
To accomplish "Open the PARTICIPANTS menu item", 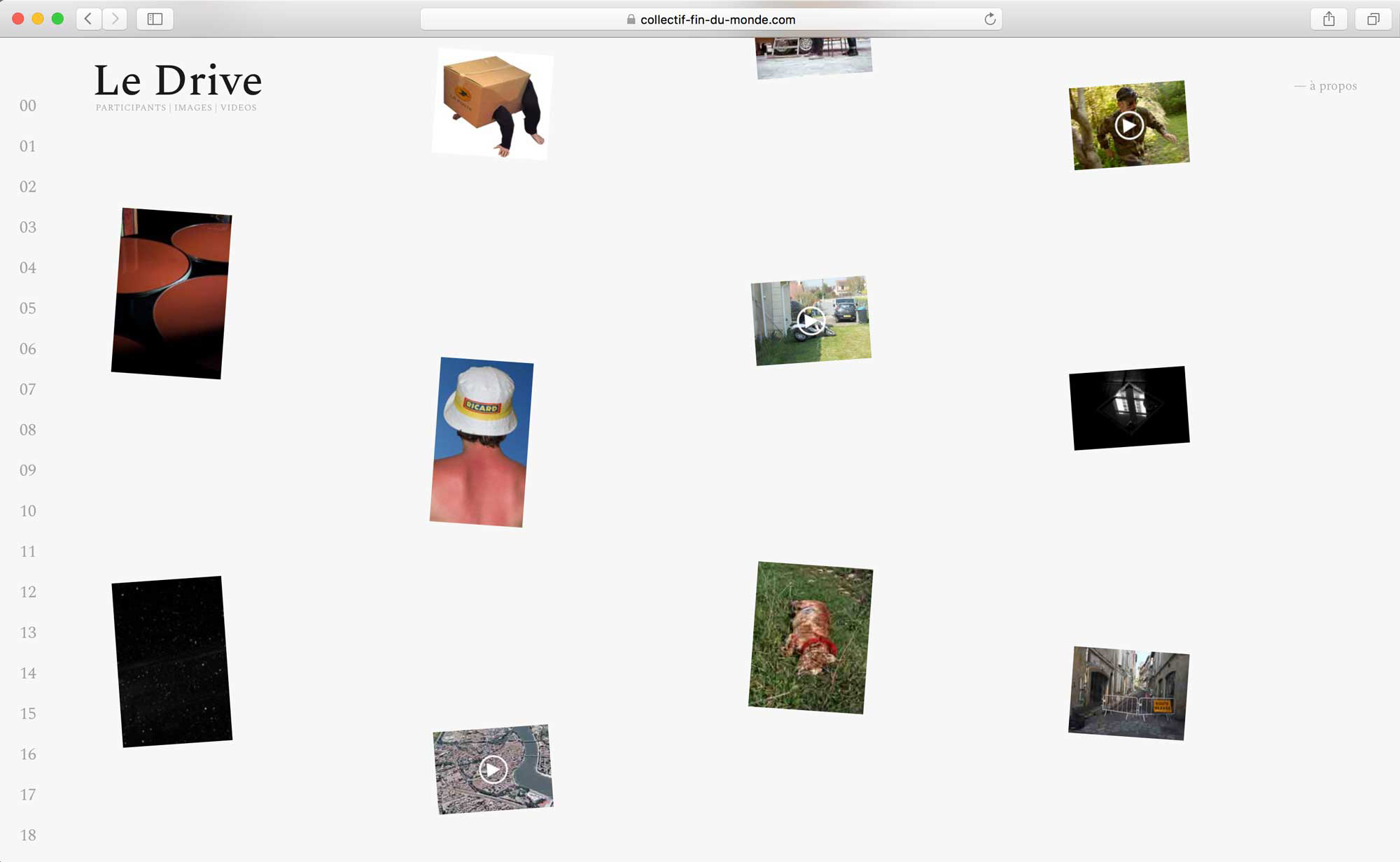I will tap(131, 108).
